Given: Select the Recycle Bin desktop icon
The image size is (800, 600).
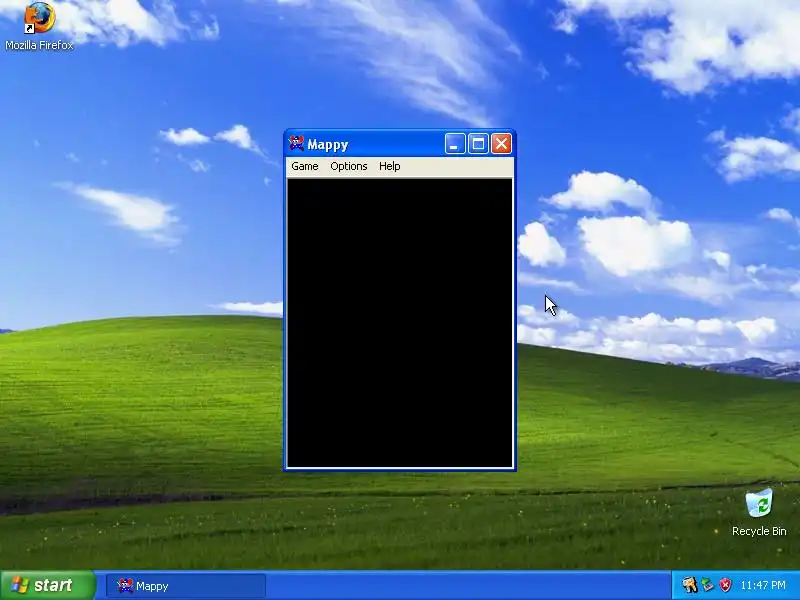Looking at the screenshot, I should [x=759, y=512].
